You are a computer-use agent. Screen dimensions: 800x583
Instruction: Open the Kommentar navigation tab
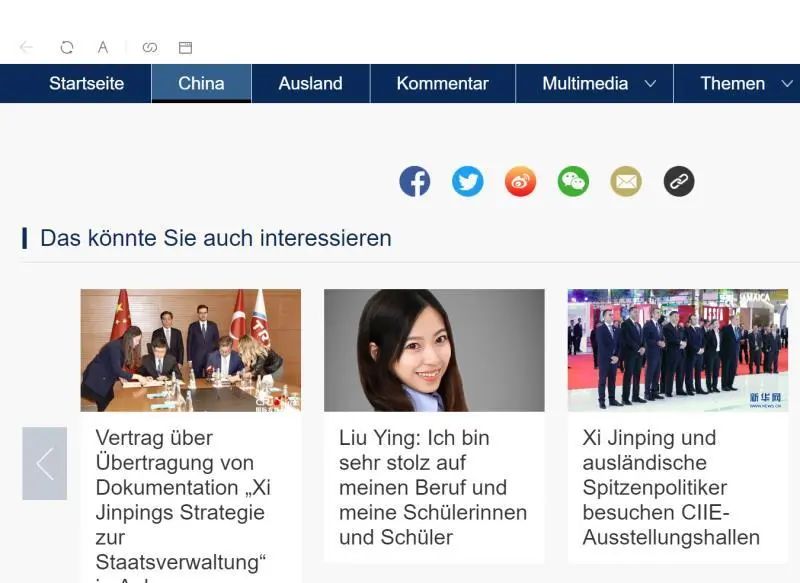[x=443, y=83]
